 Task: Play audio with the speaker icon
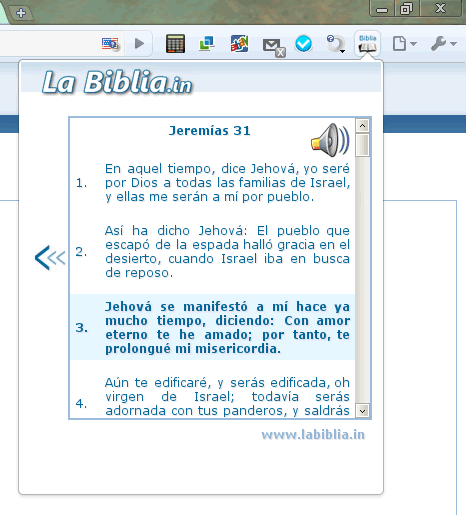pyautogui.click(x=330, y=140)
